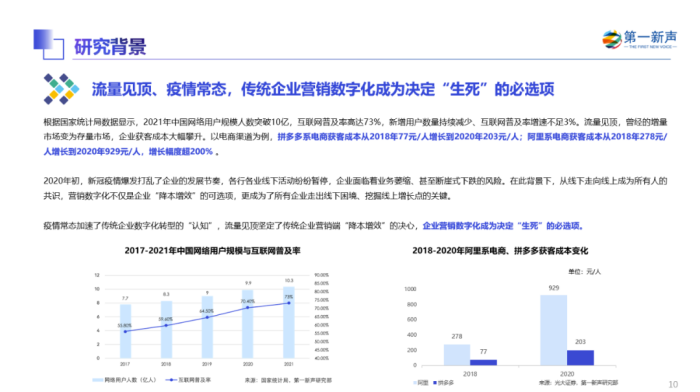
Task: Click the 55.80% line point for 2017
Action: pos(125,331)
